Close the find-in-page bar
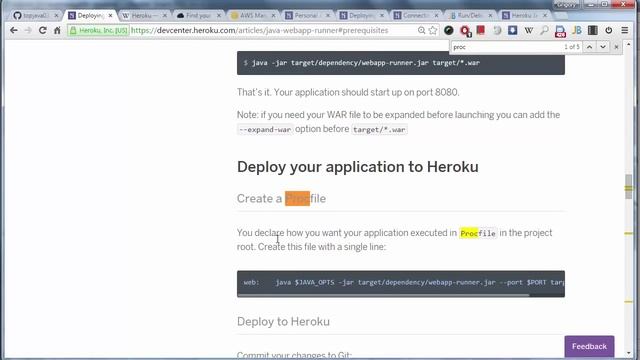The height and width of the screenshot is (360, 640). [x=616, y=47]
